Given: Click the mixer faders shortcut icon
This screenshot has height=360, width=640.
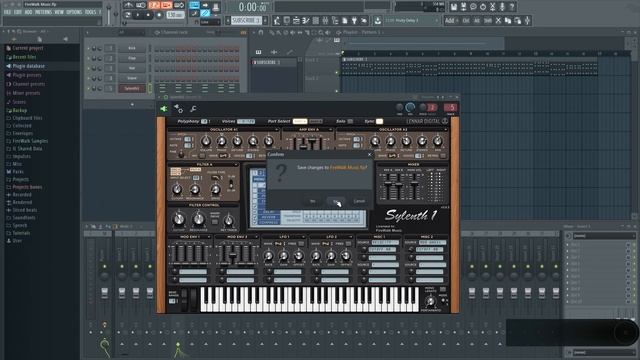Looking at the screenshot, I should (325, 20).
